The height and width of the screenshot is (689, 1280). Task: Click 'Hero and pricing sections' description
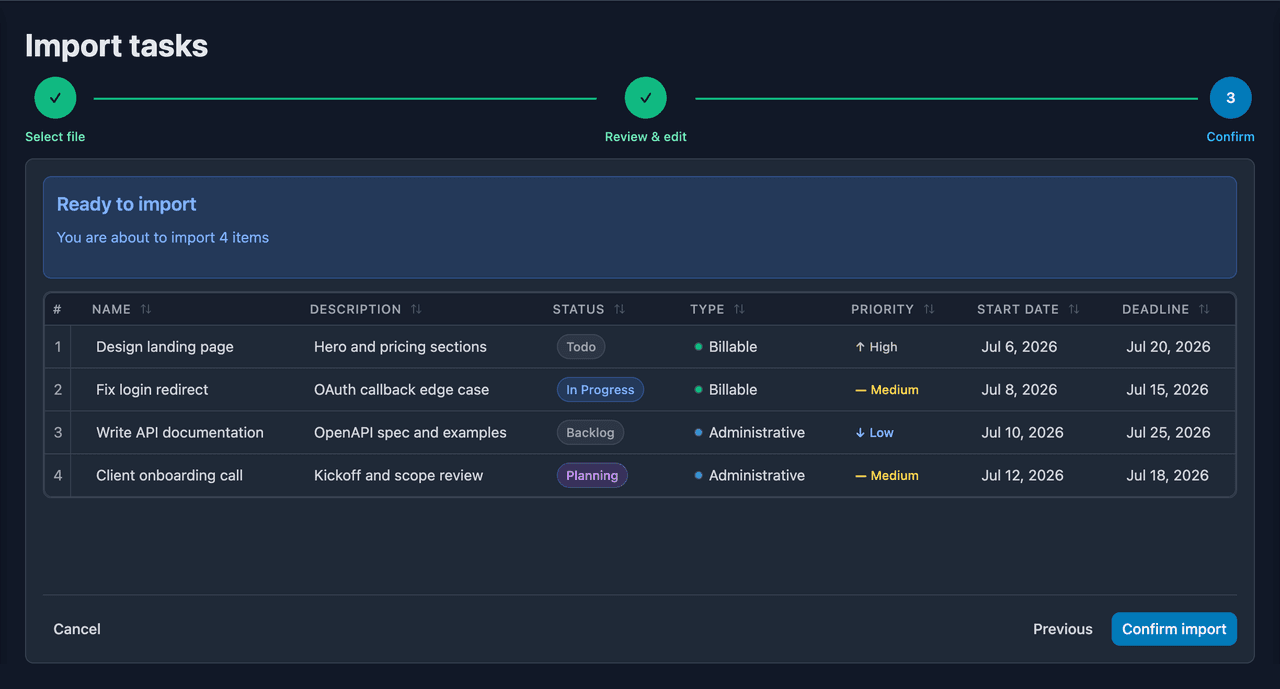click(x=400, y=347)
